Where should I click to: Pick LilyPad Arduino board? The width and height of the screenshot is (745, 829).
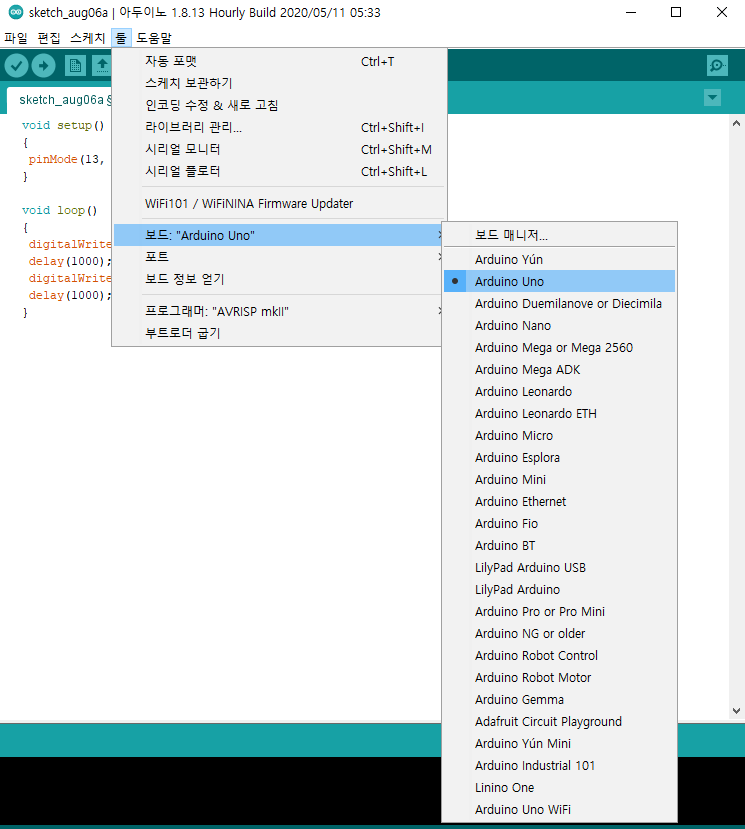click(x=559, y=589)
